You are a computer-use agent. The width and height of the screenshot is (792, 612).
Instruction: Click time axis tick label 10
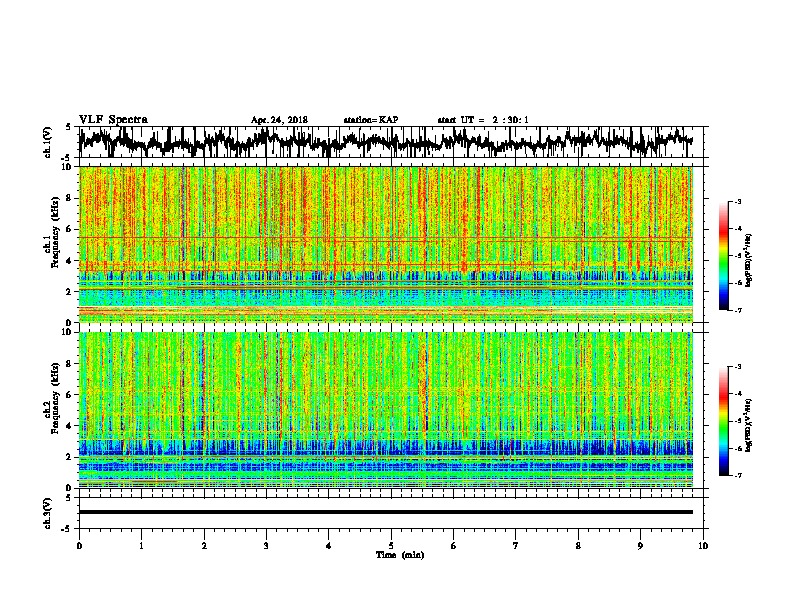[x=703, y=546]
